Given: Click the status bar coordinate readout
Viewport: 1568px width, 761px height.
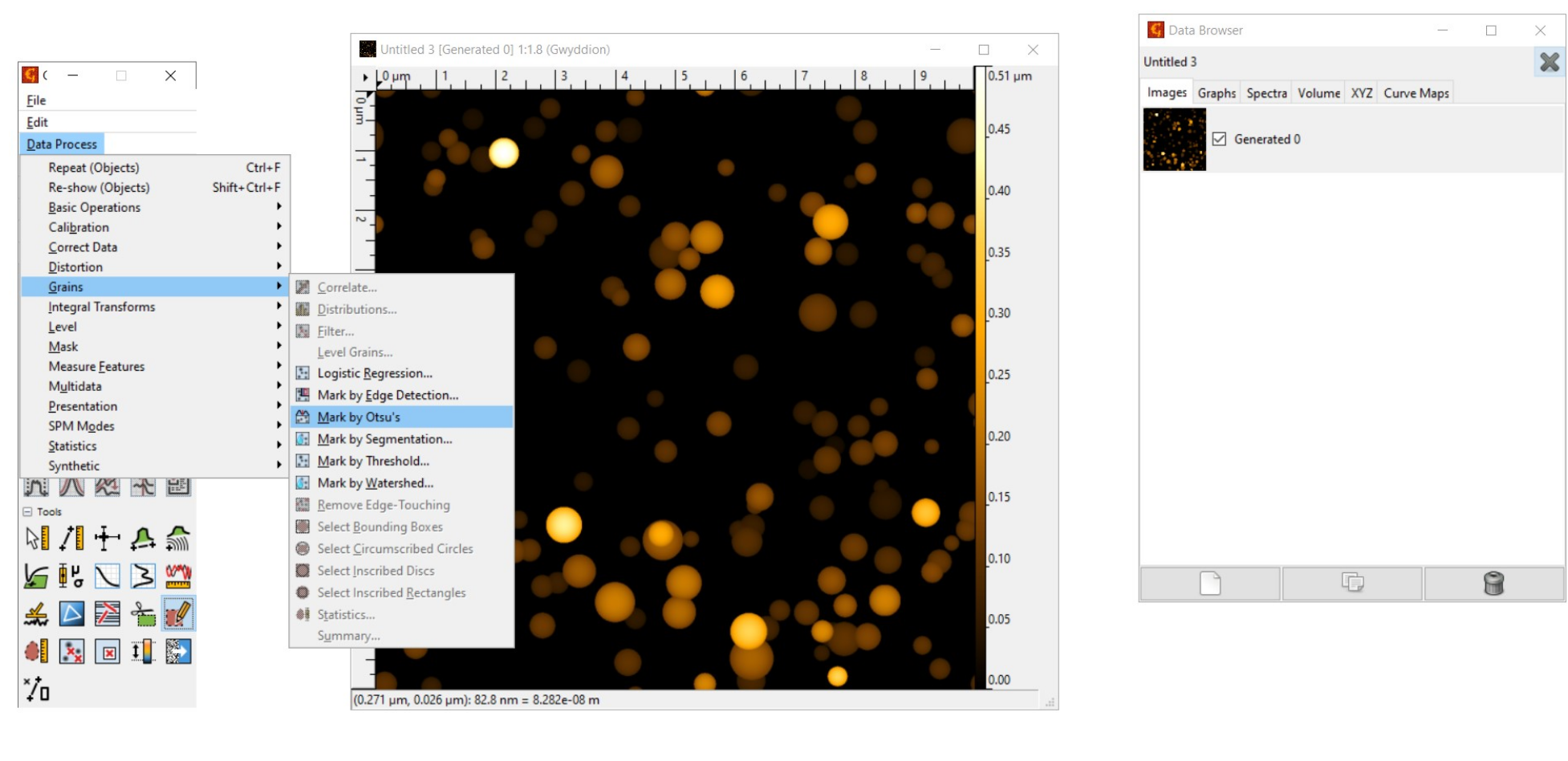Looking at the screenshot, I should [x=477, y=700].
